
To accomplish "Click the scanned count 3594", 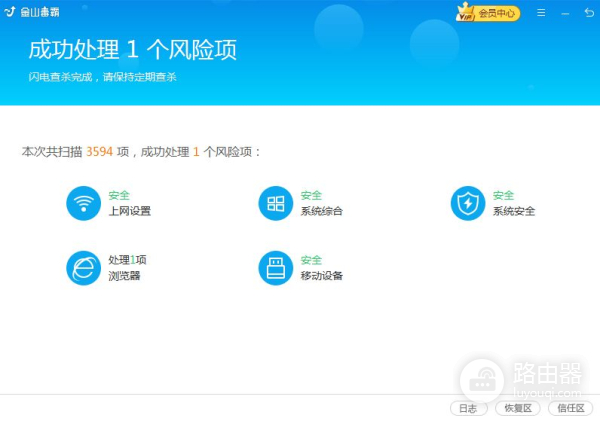I will 99,152.
